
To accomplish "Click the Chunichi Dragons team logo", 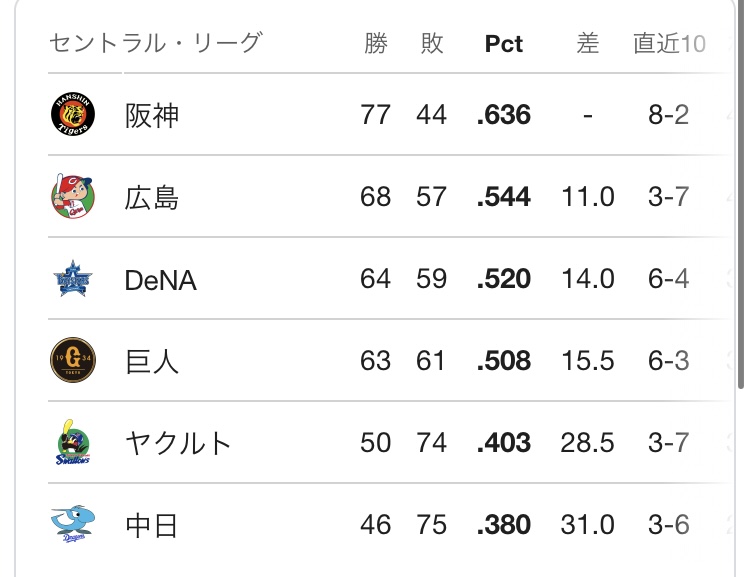I will coord(73,524).
